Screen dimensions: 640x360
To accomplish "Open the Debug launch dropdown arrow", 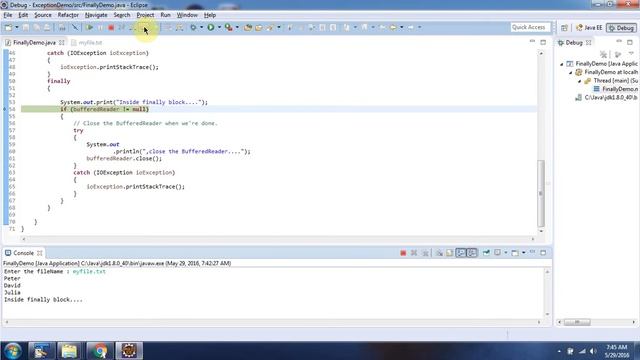I will click(x=201, y=27).
